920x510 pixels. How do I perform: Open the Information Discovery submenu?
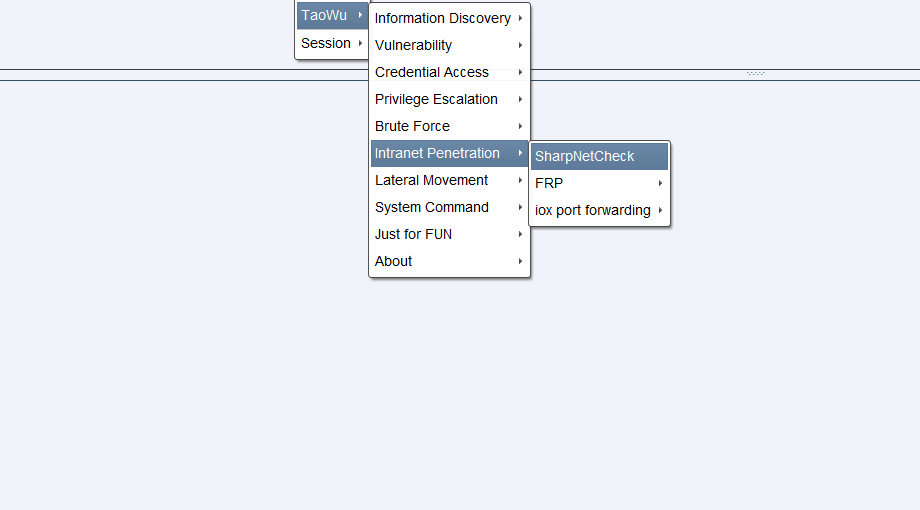(x=442, y=18)
